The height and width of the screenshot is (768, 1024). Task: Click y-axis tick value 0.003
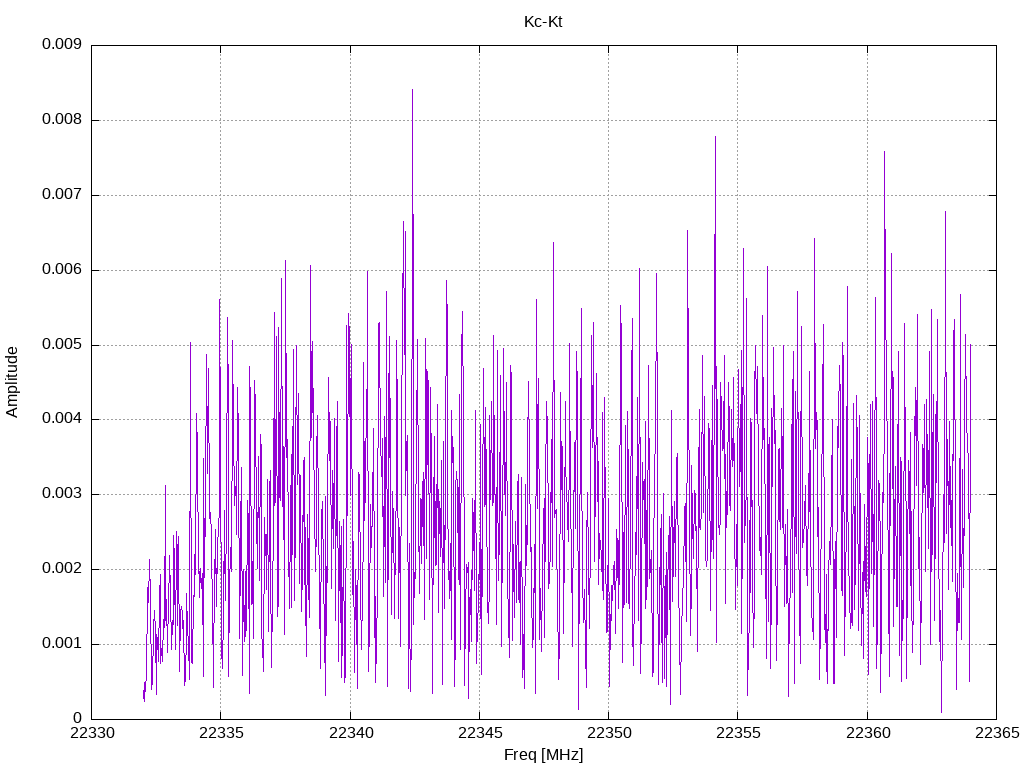[62, 494]
